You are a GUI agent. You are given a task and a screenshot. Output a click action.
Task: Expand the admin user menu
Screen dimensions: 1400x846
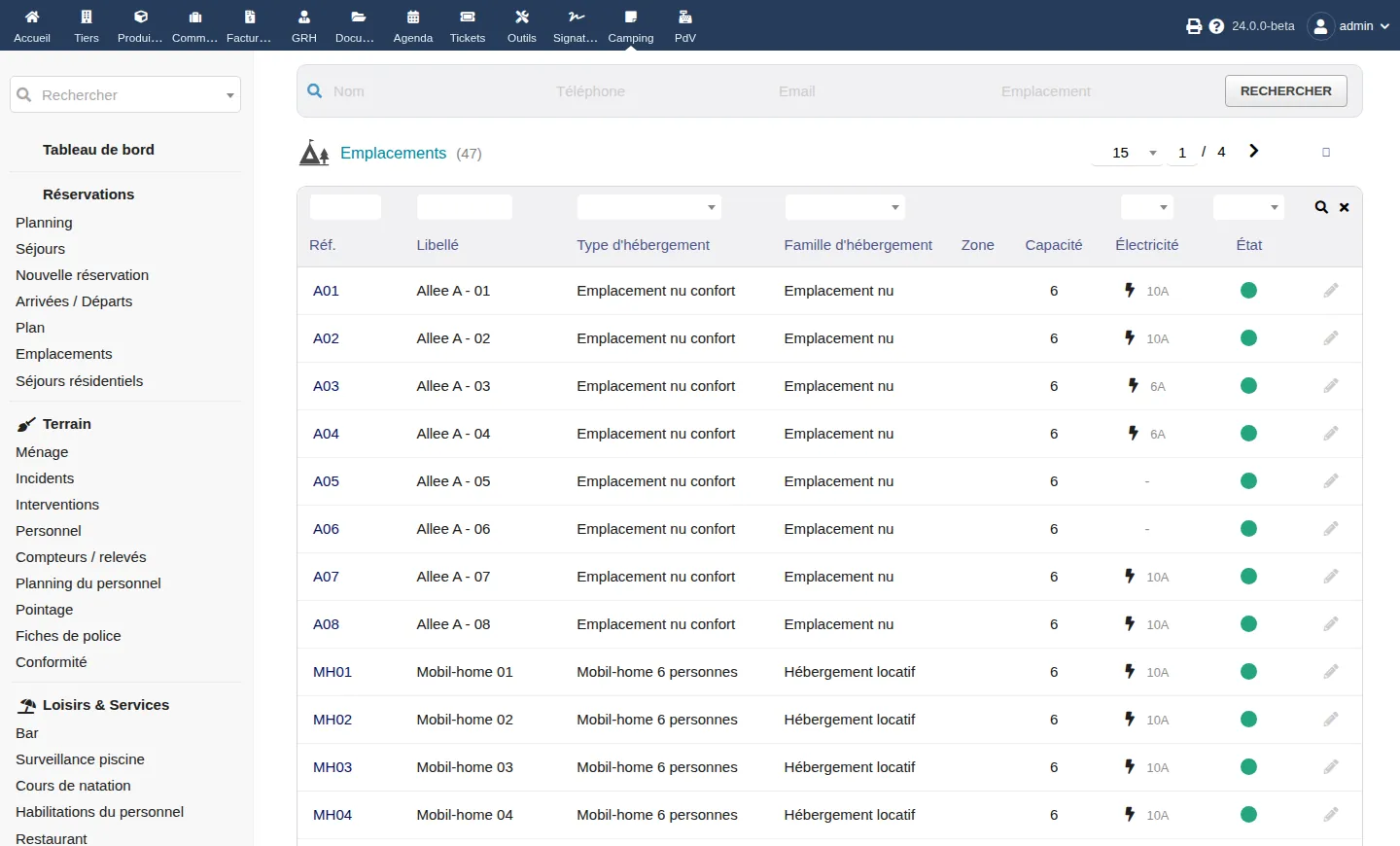[1349, 26]
